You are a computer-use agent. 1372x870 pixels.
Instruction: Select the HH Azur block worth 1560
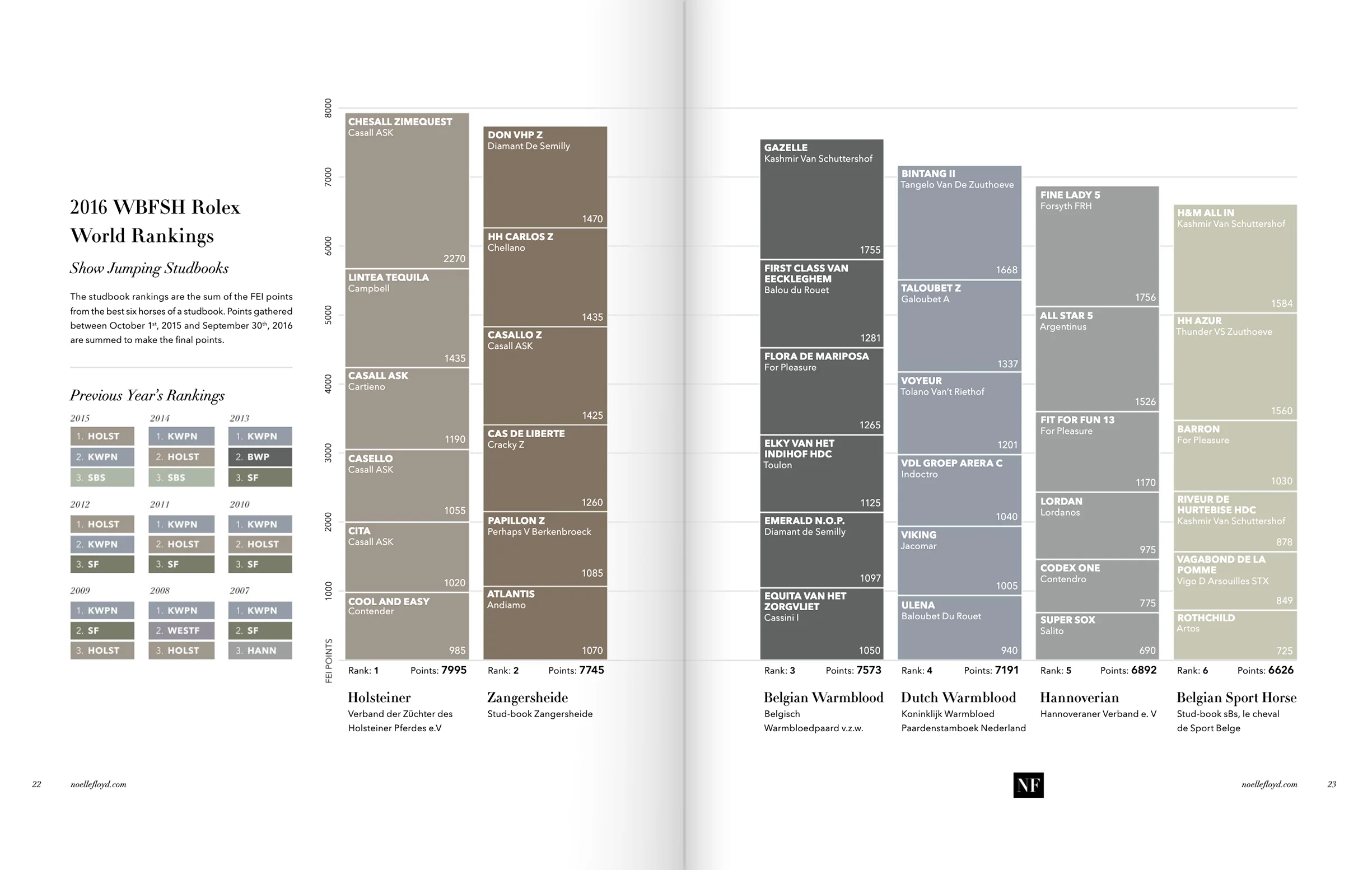[1235, 366]
